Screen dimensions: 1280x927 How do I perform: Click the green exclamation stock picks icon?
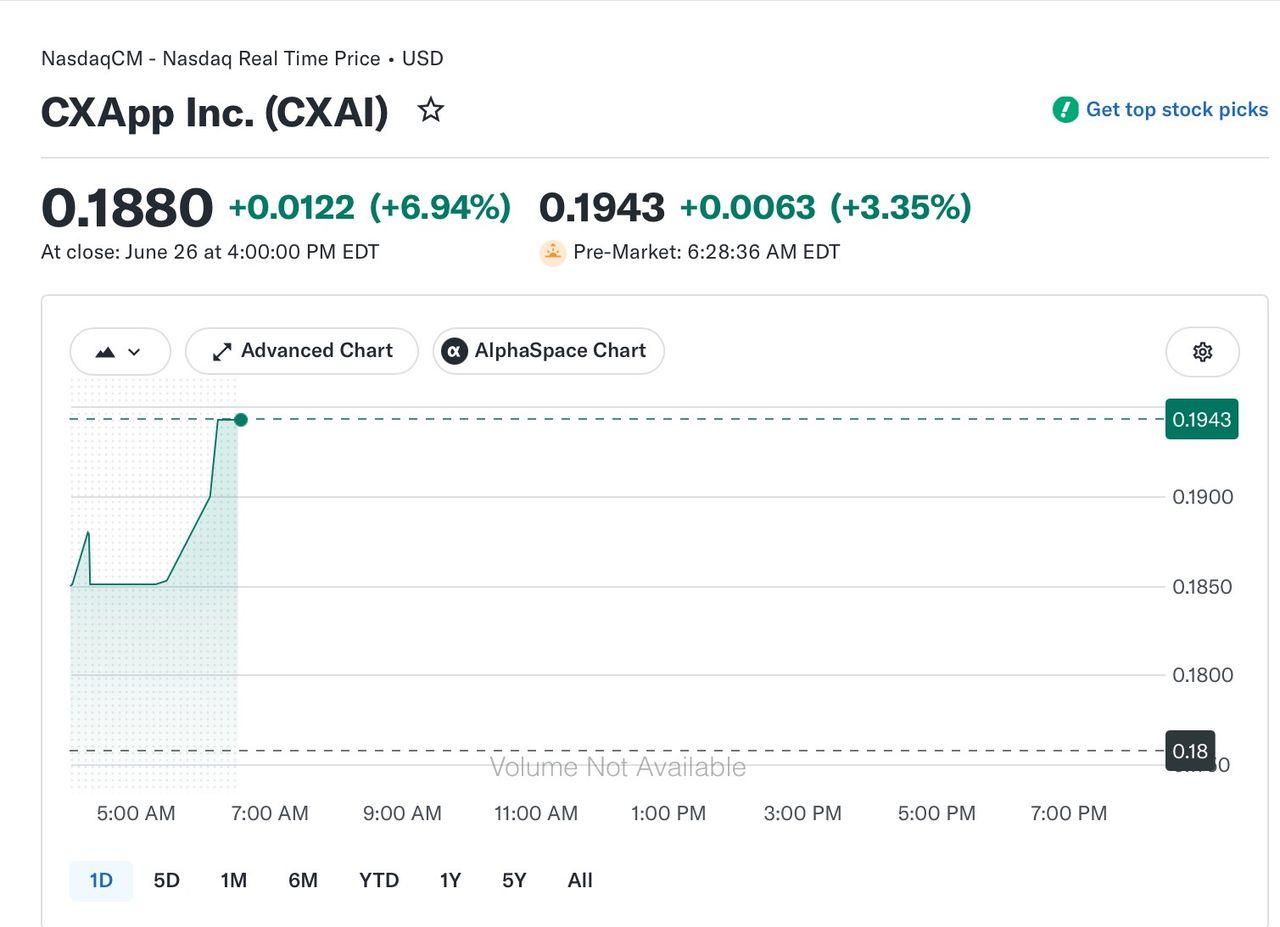pyautogui.click(x=1066, y=110)
